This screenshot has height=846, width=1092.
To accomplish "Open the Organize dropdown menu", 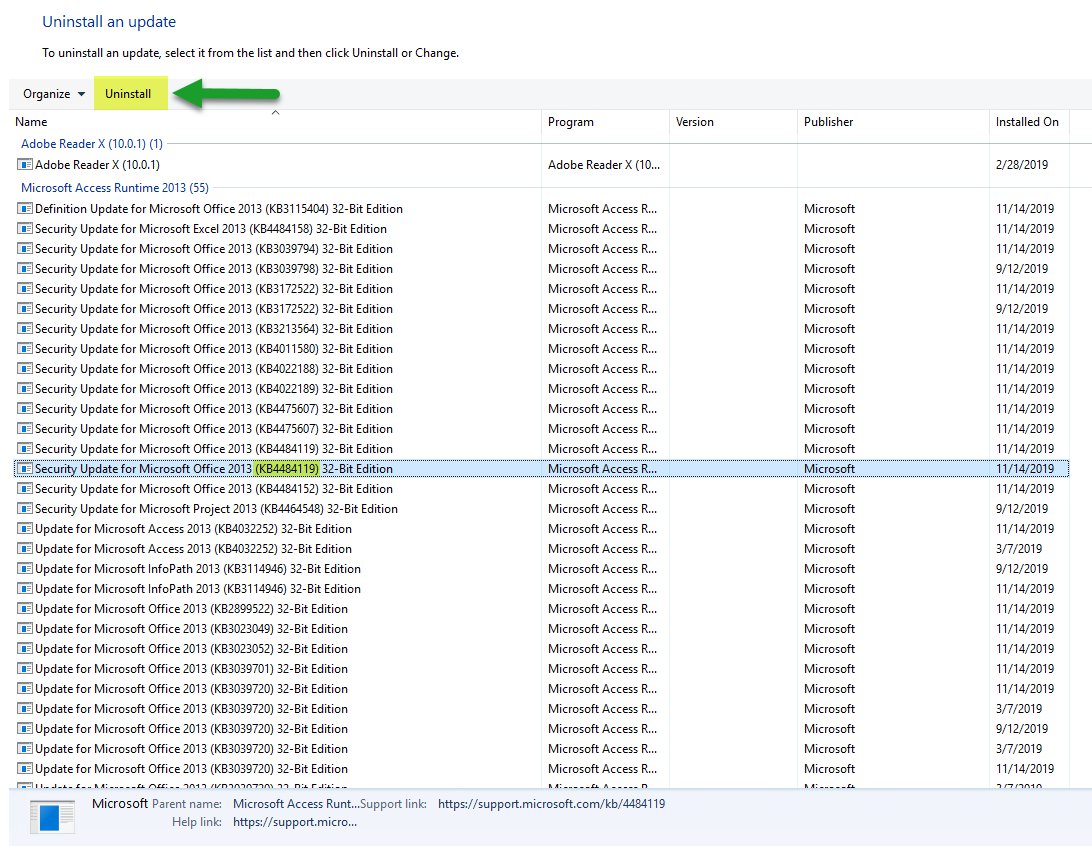I will [54, 94].
